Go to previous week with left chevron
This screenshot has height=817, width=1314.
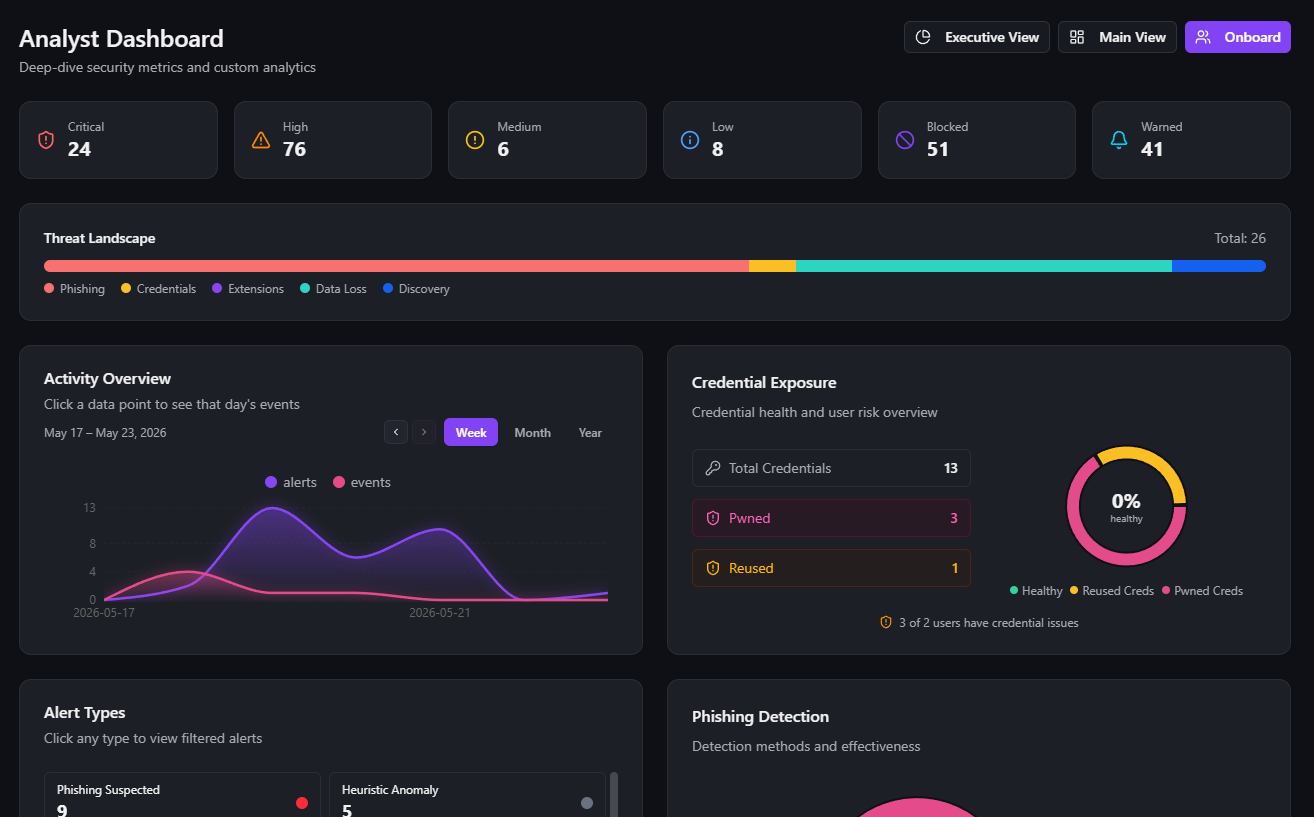396,432
